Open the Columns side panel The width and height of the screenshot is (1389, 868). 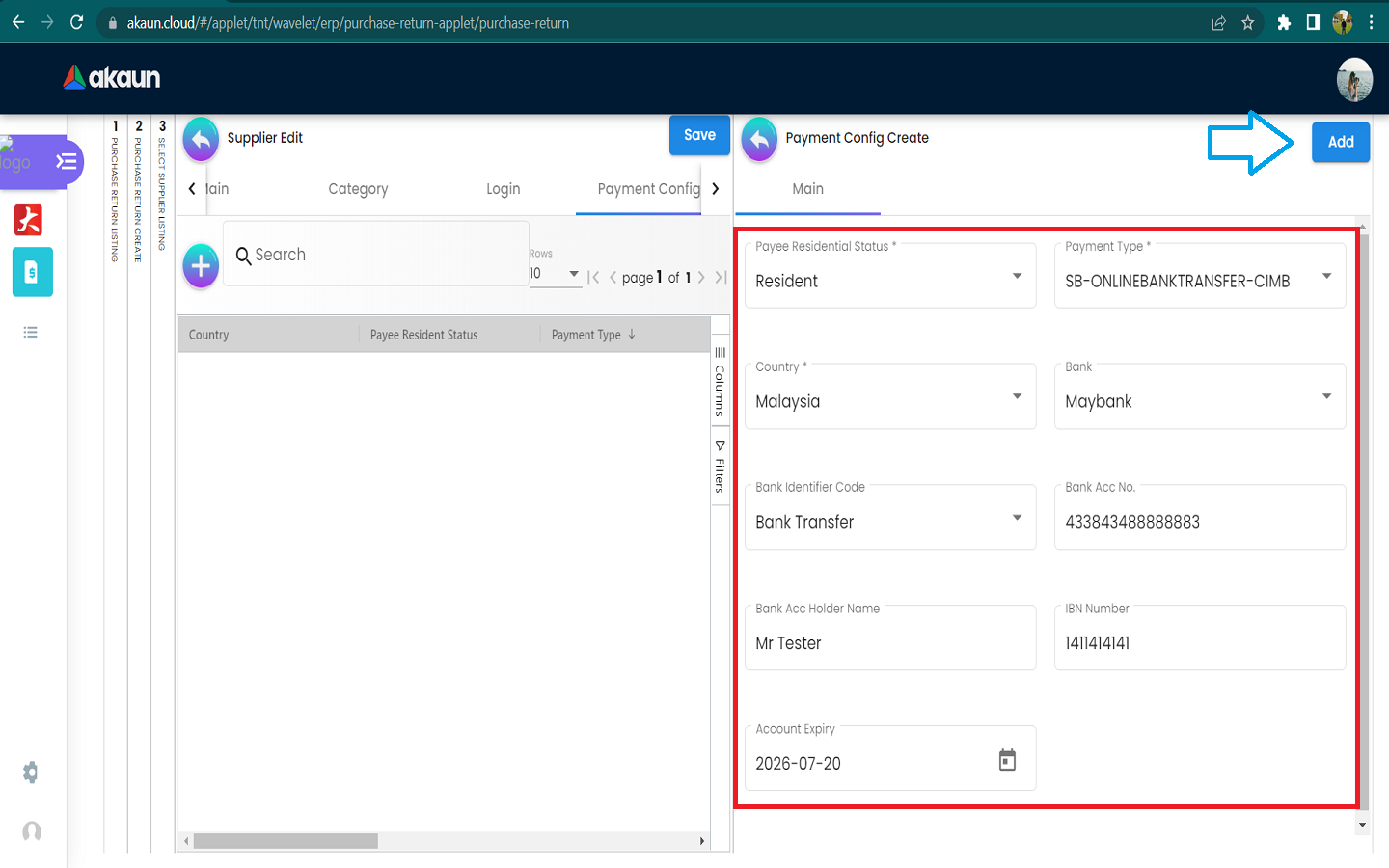(x=720, y=381)
